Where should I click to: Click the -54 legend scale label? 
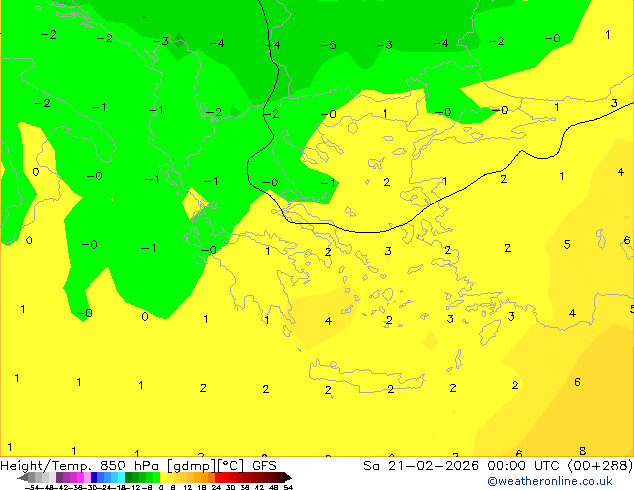32,487
